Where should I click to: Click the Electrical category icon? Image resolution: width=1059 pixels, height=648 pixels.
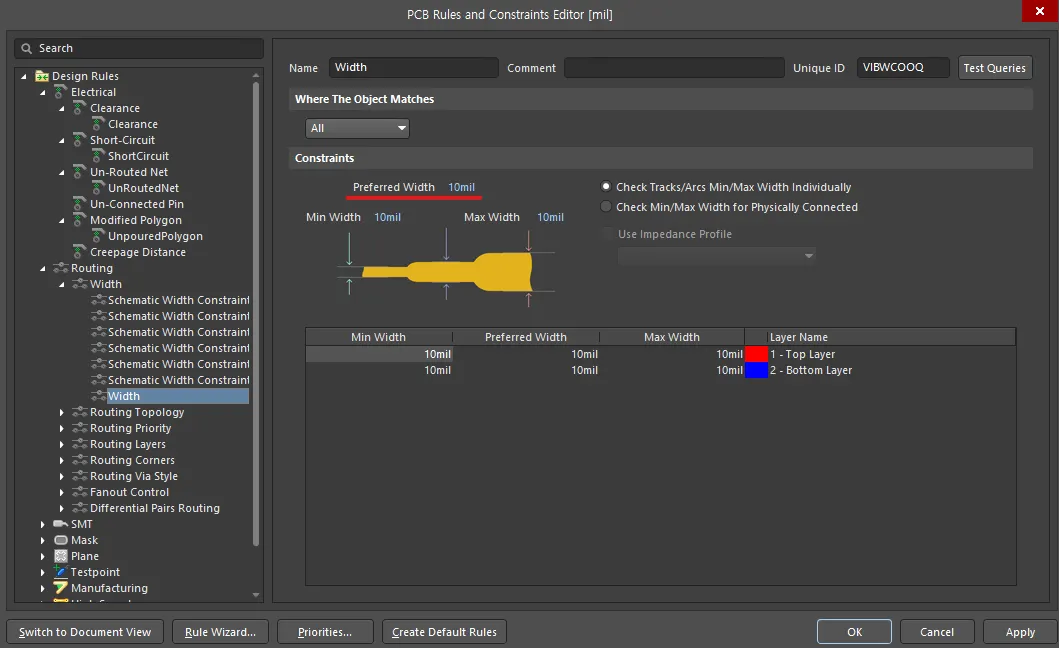61,92
